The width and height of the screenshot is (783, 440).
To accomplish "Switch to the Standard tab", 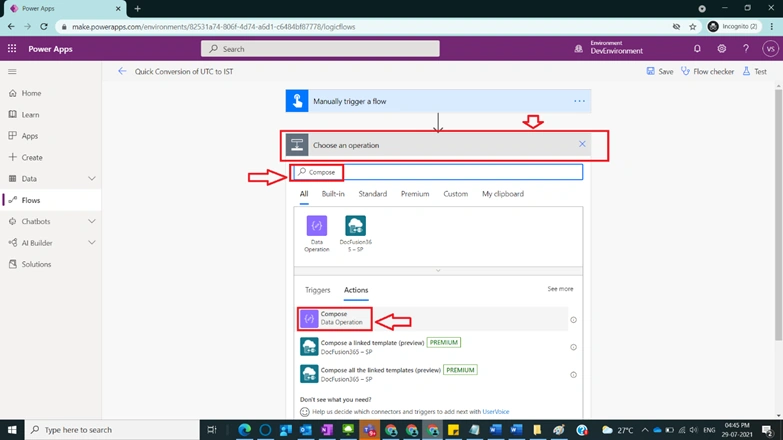I will [373, 194].
